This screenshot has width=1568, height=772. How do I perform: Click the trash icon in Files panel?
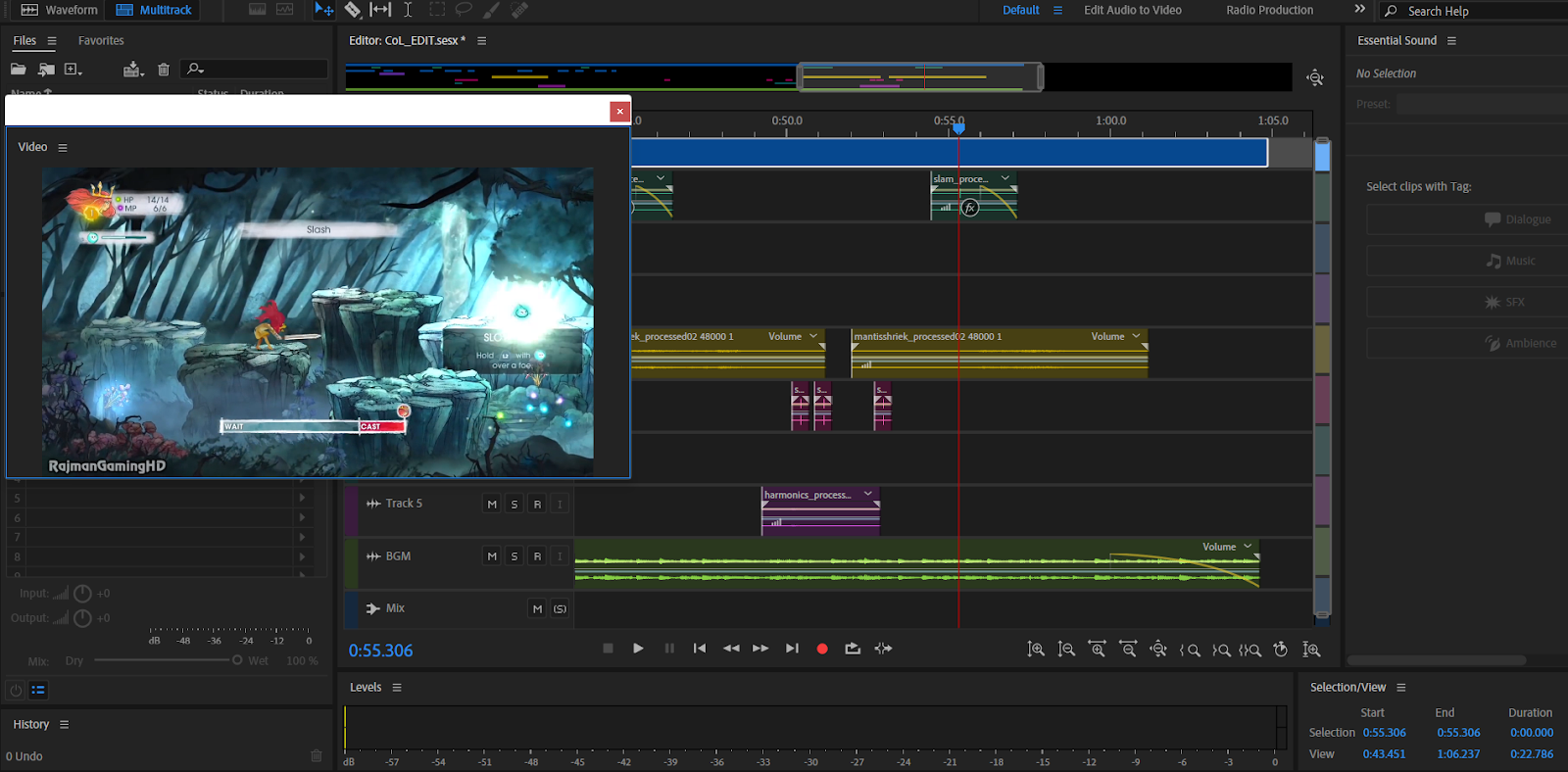pyautogui.click(x=164, y=69)
